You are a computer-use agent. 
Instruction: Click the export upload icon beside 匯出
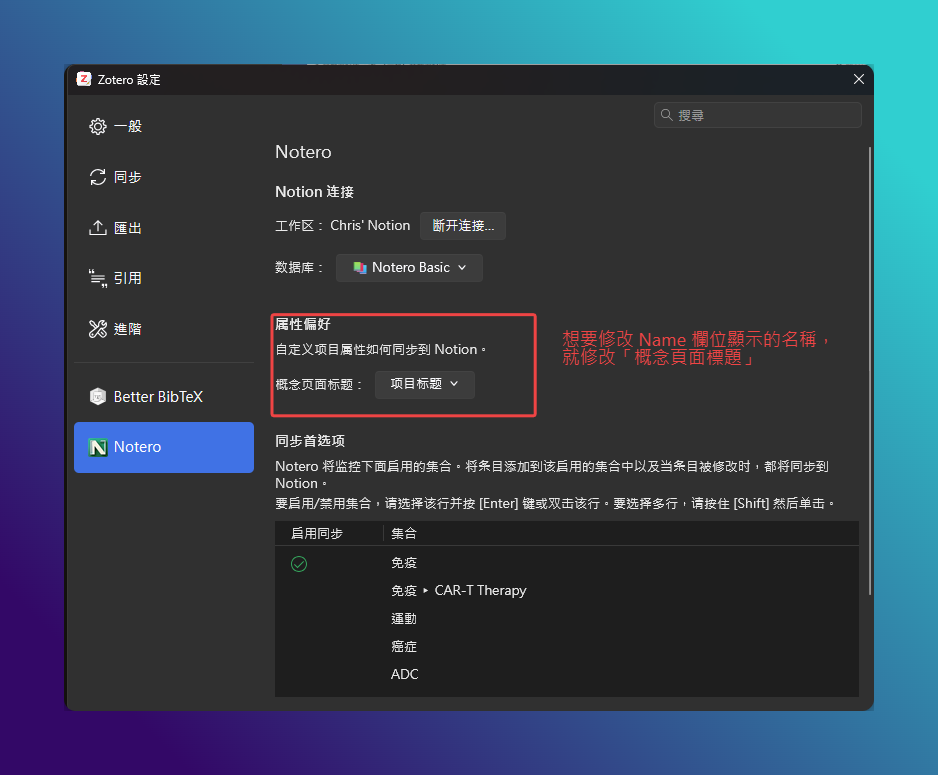[98, 228]
